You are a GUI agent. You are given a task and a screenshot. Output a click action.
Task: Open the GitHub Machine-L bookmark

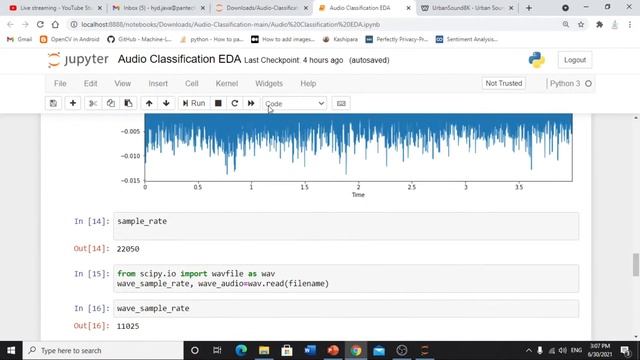pyautogui.click(x=139, y=39)
